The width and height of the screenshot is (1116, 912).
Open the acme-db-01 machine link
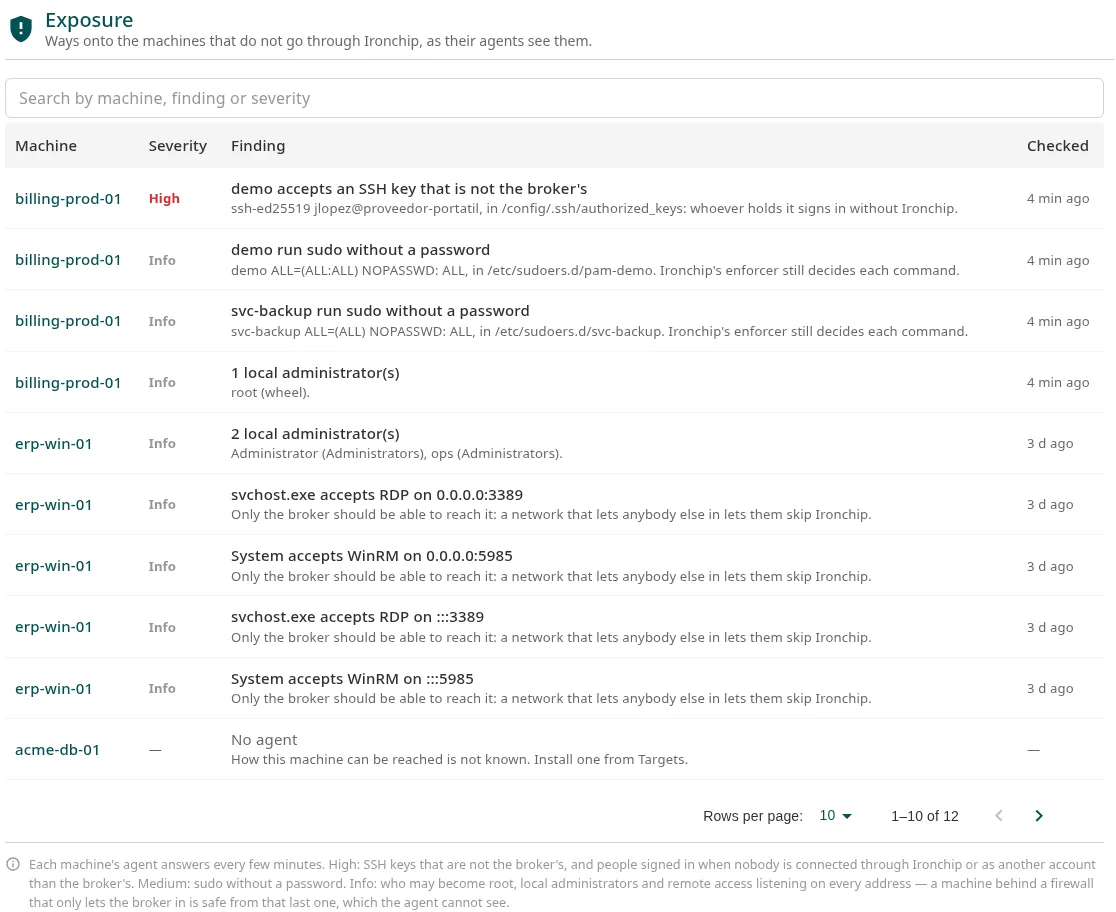[x=58, y=750]
